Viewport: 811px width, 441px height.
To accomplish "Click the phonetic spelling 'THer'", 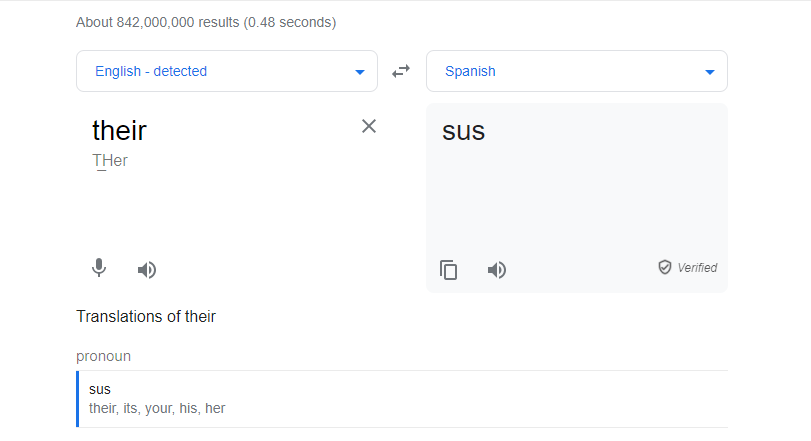I will click(x=110, y=161).
